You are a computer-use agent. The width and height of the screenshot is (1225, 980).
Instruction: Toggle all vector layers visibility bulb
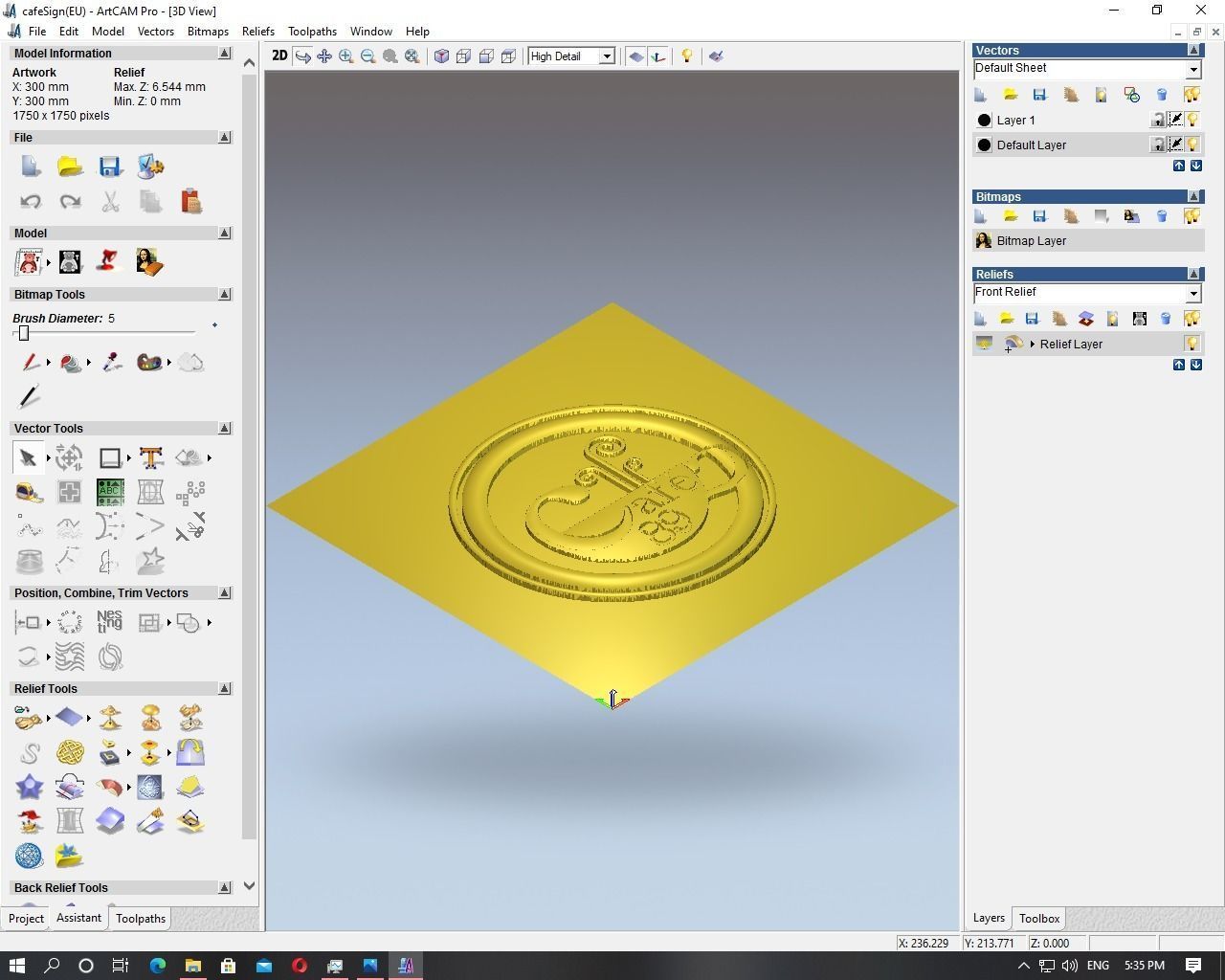coord(1192,95)
